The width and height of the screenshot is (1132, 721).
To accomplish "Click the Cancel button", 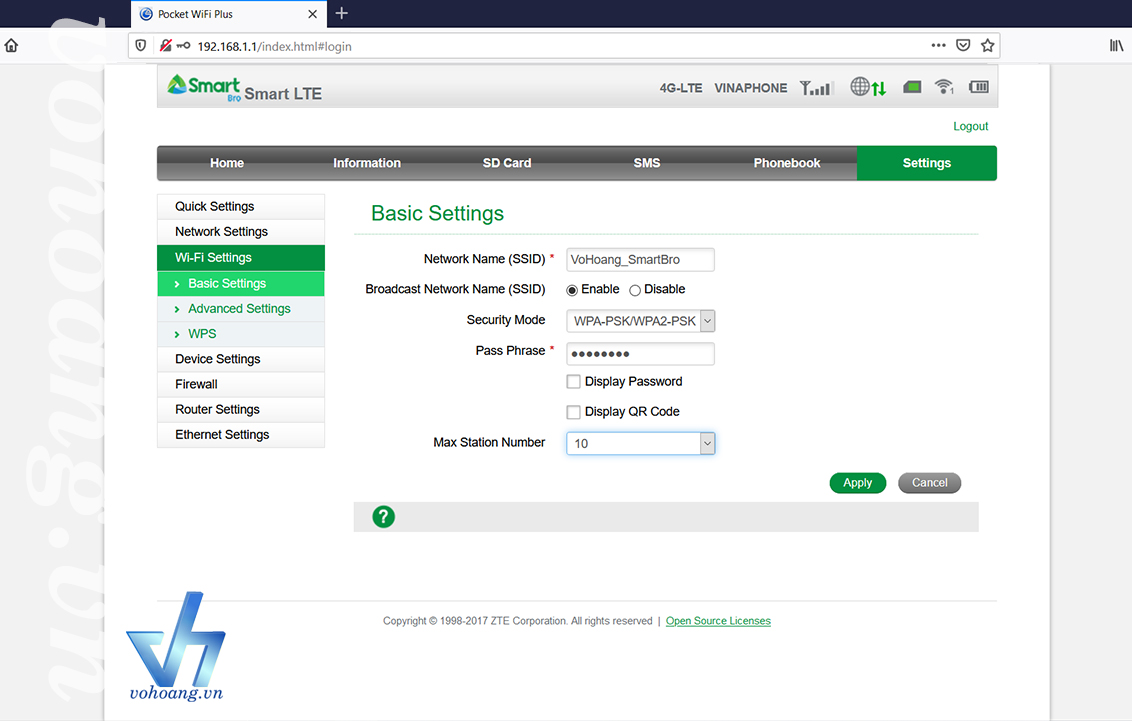I will click(x=929, y=483).
